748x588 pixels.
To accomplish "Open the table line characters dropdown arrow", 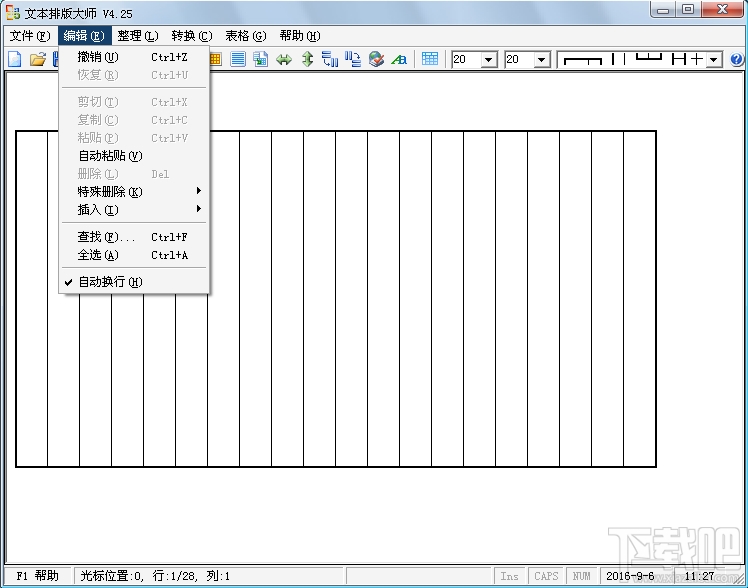I will pyautogui.click(x=713, y=60).
